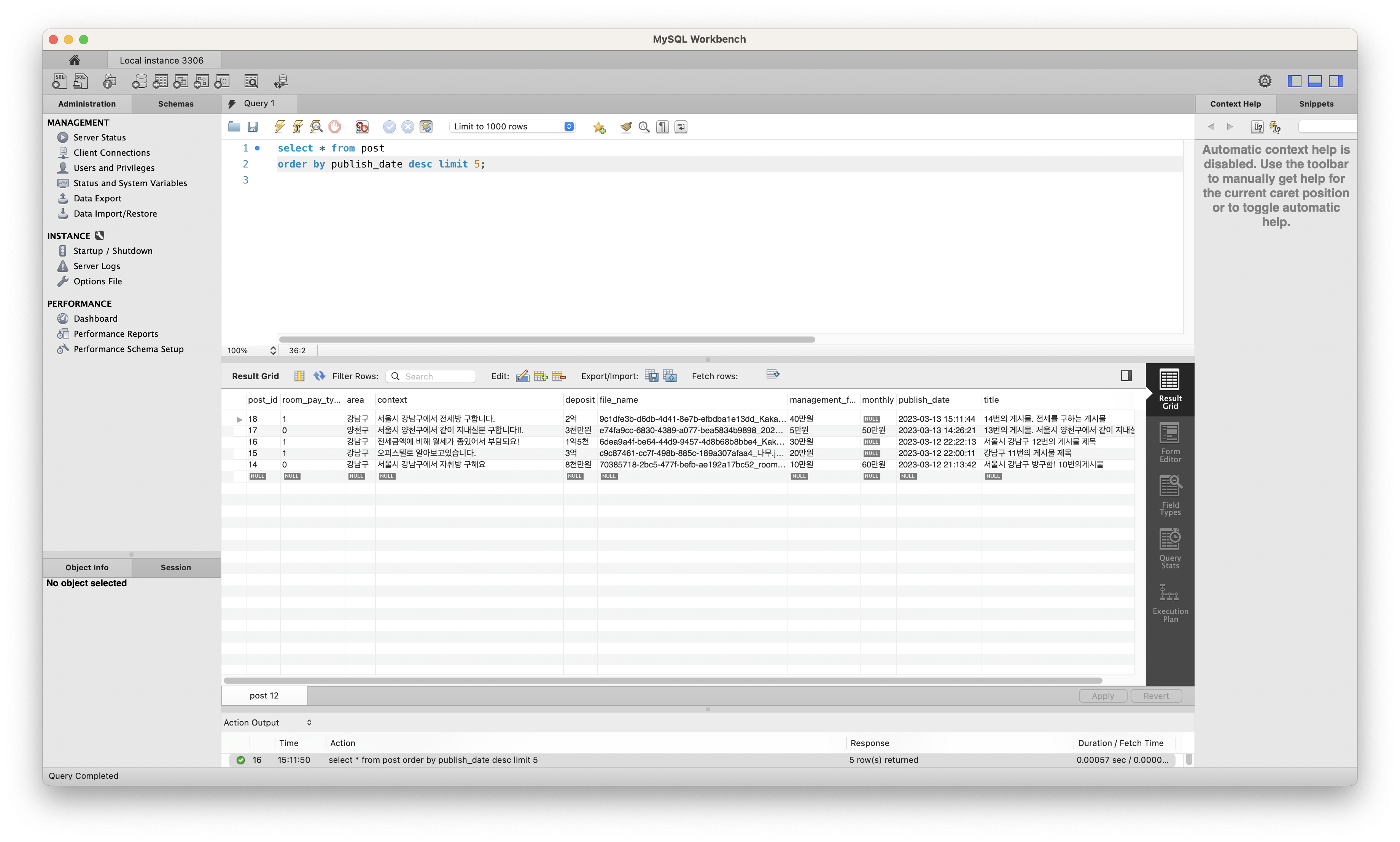Open Workbench preferences gear icon
The image size is (1400, 842).
point(1265,81)
